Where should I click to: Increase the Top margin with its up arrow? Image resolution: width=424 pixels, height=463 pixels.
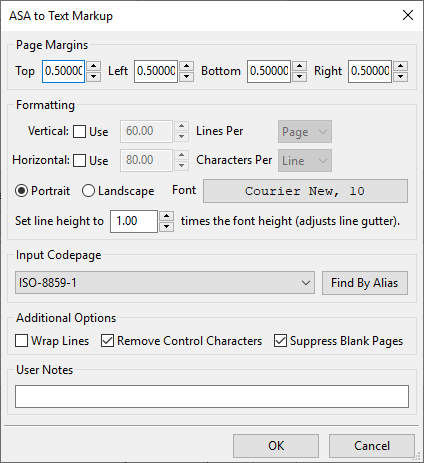pyautogui.click(x=94, y=66)
